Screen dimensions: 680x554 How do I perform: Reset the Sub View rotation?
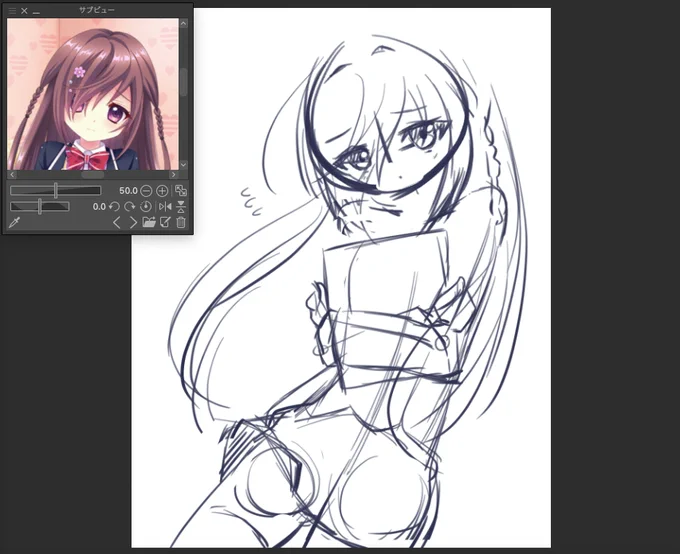(x=146, y=207)
